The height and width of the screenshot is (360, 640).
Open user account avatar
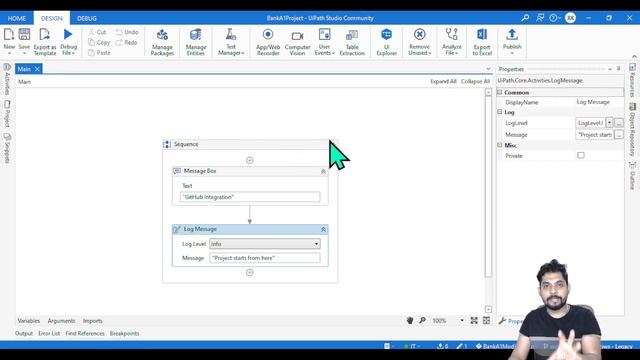(x=570, y=18)
